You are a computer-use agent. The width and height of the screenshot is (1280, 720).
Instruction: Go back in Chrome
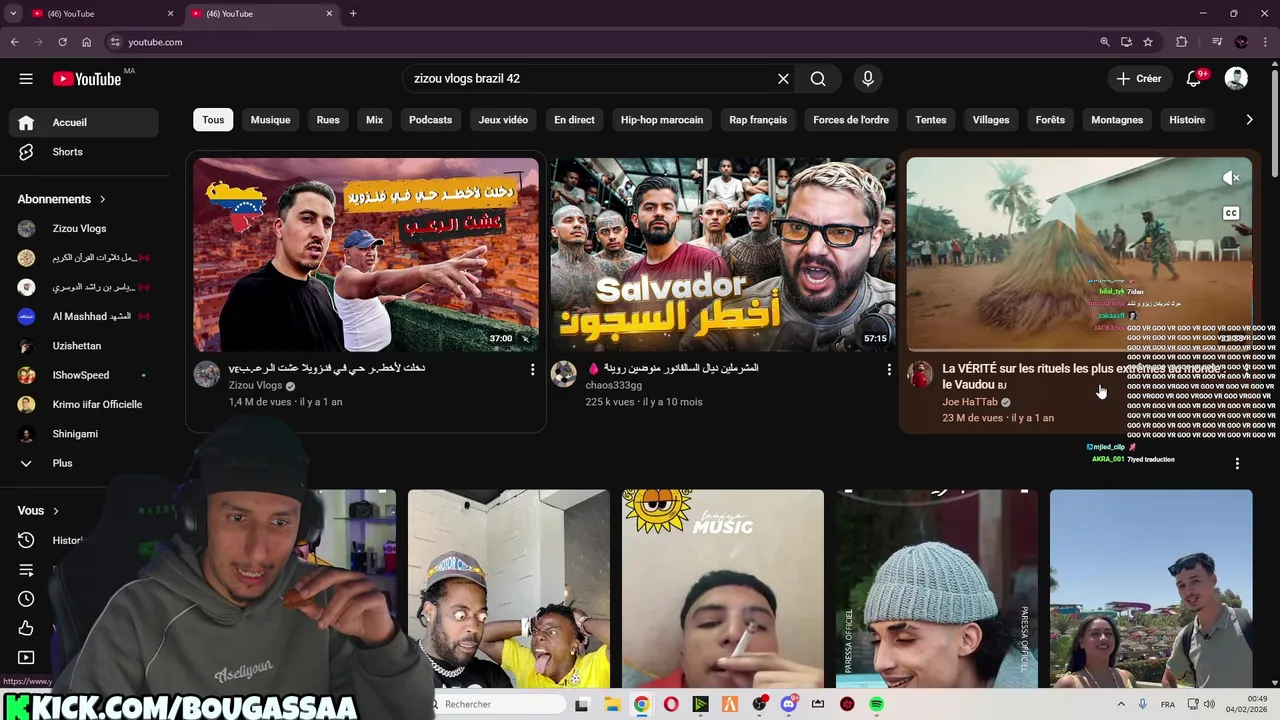[14, 42]
